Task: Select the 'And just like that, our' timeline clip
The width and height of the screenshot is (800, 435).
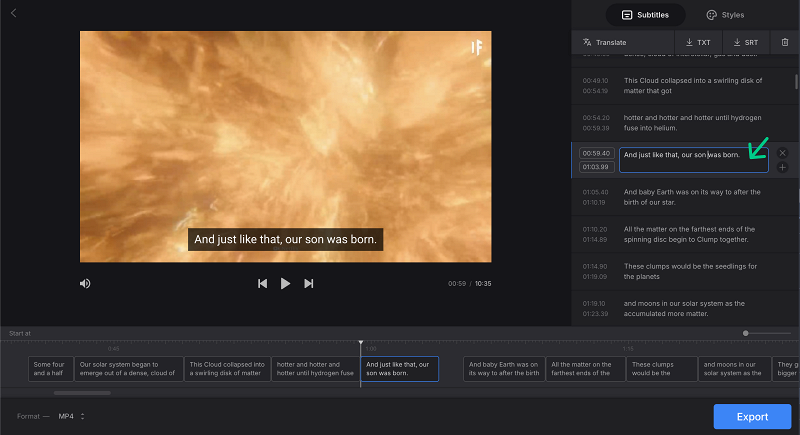Action: click(x=399, y=369)
